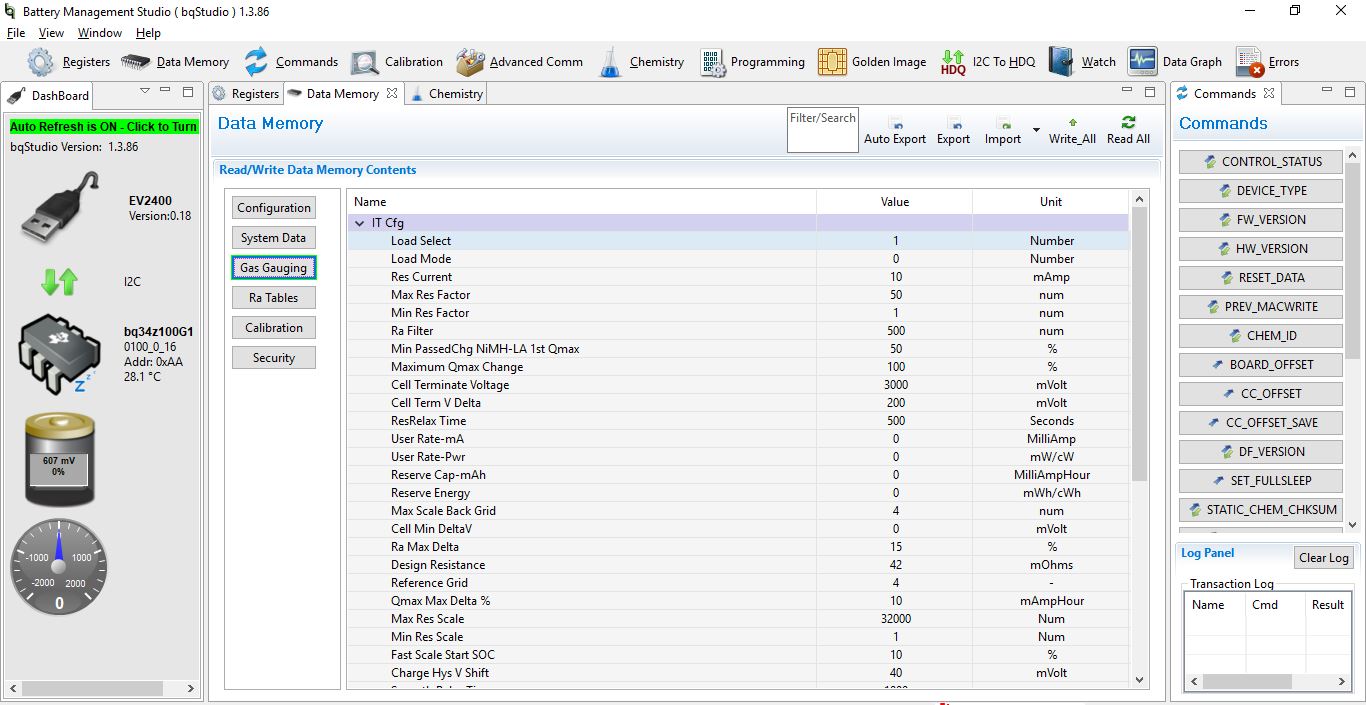1366x705 pixels.
Task: Open the DashBoard view menu triangle
Action: pyautogui.click(x=145, y=91)
